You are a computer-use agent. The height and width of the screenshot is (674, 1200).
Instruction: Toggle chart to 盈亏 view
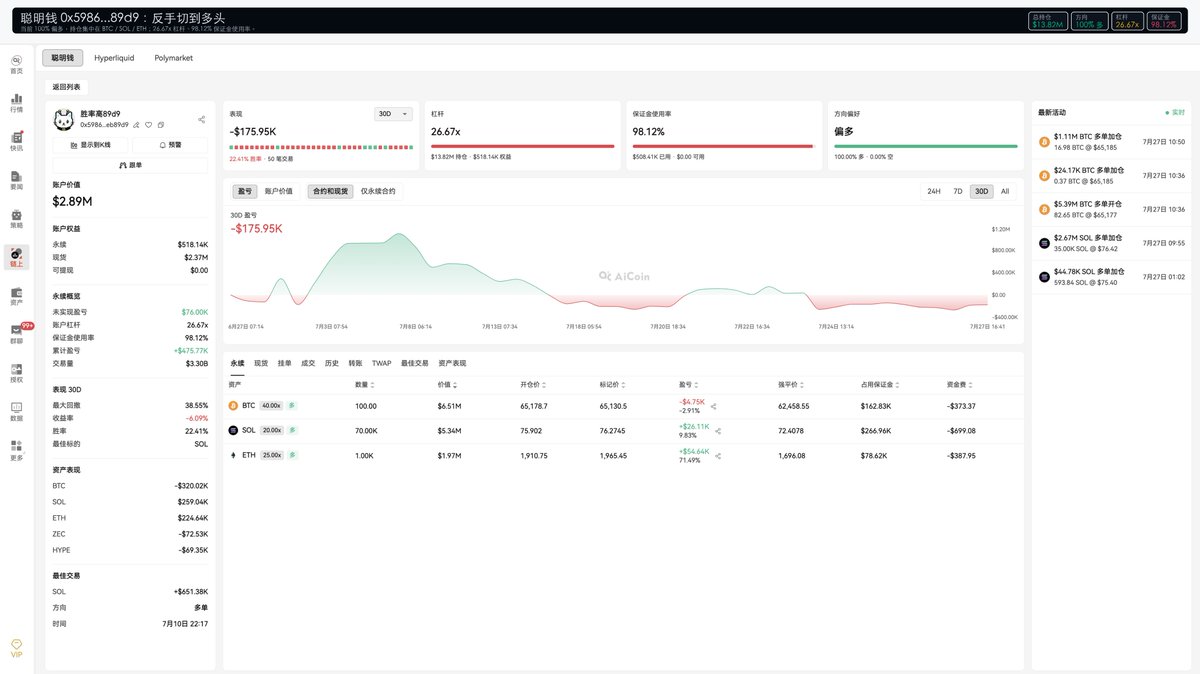244,191
